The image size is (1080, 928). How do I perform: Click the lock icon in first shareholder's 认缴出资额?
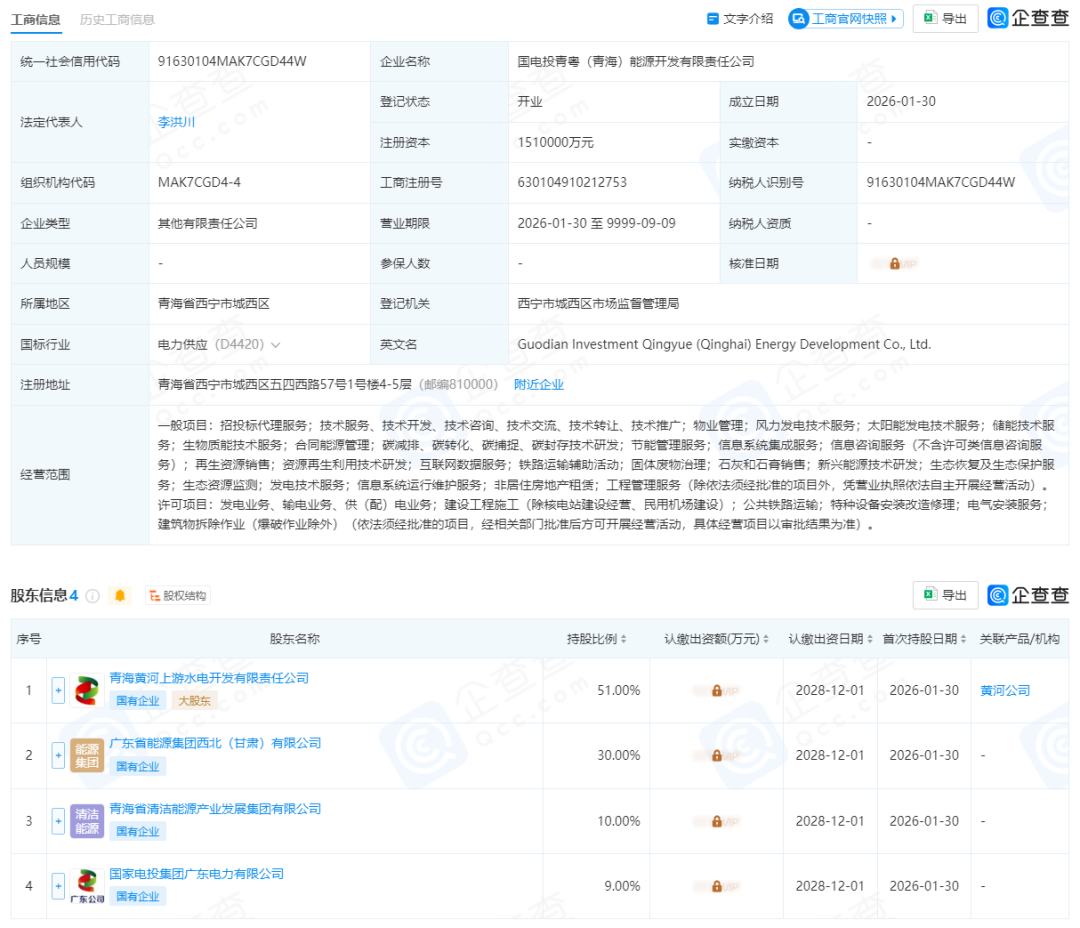point(716,690)
